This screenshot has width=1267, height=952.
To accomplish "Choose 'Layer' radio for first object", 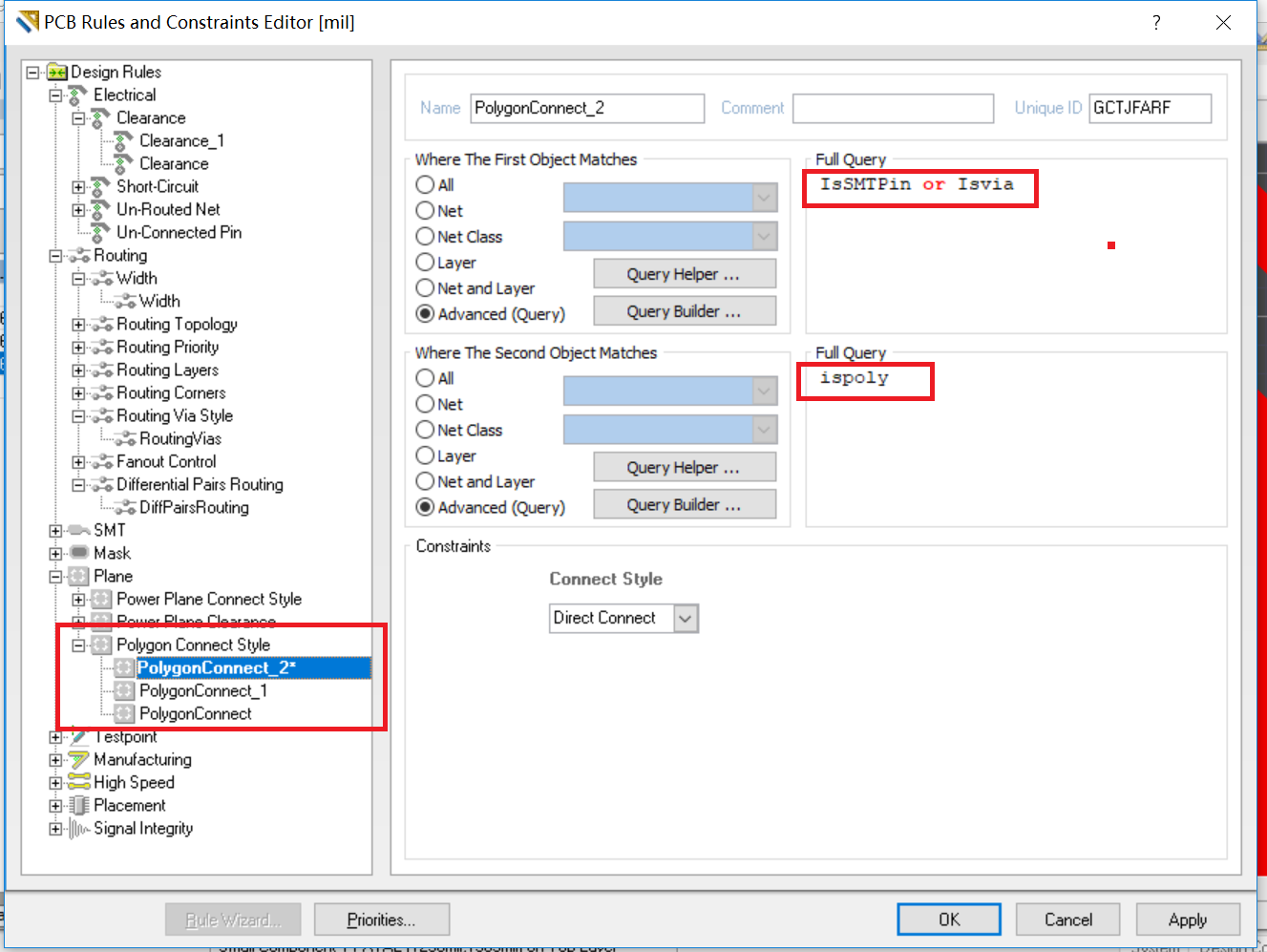I will tap(426, 263).
